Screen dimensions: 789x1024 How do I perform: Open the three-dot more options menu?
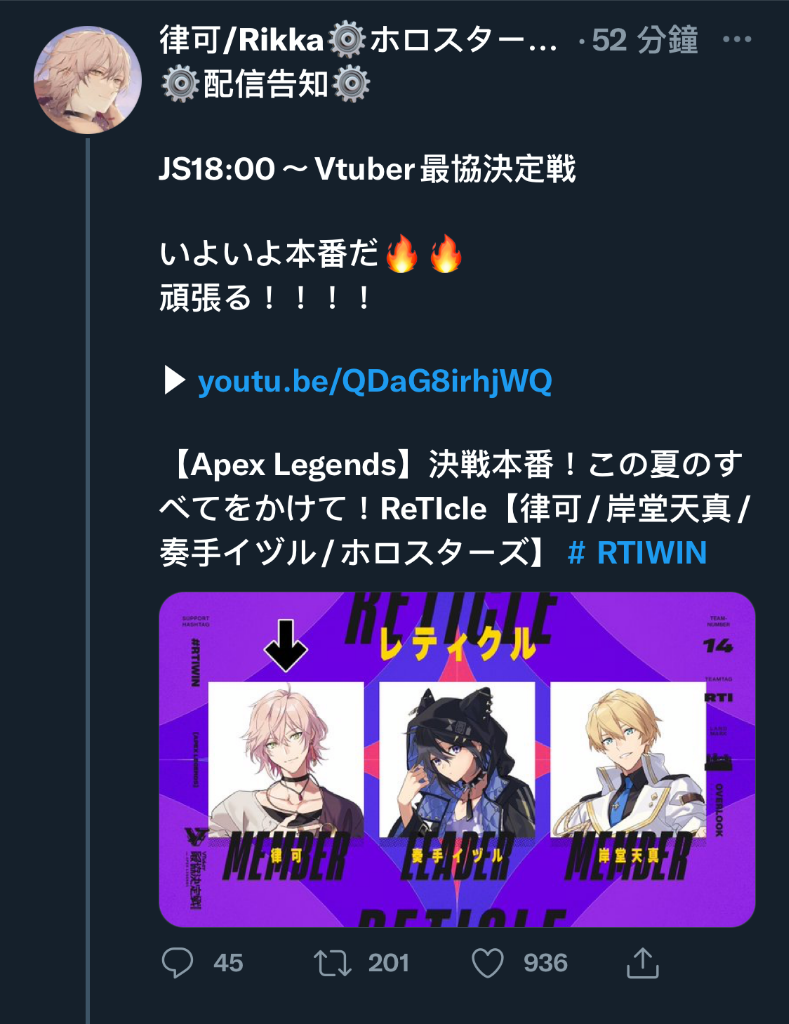pos(737,40)
